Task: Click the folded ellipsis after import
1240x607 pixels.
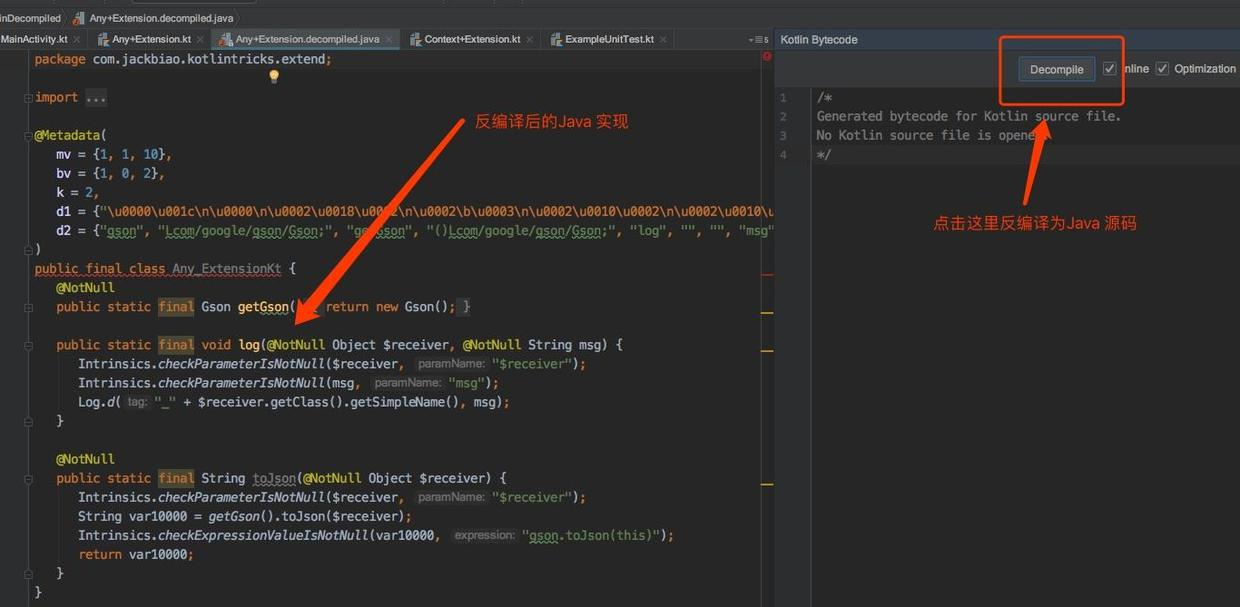Action: (x=96, y=98)
